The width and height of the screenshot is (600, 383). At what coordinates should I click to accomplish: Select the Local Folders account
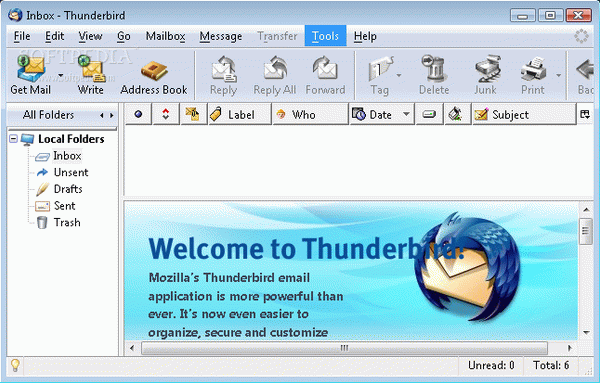tap(71, 139)
